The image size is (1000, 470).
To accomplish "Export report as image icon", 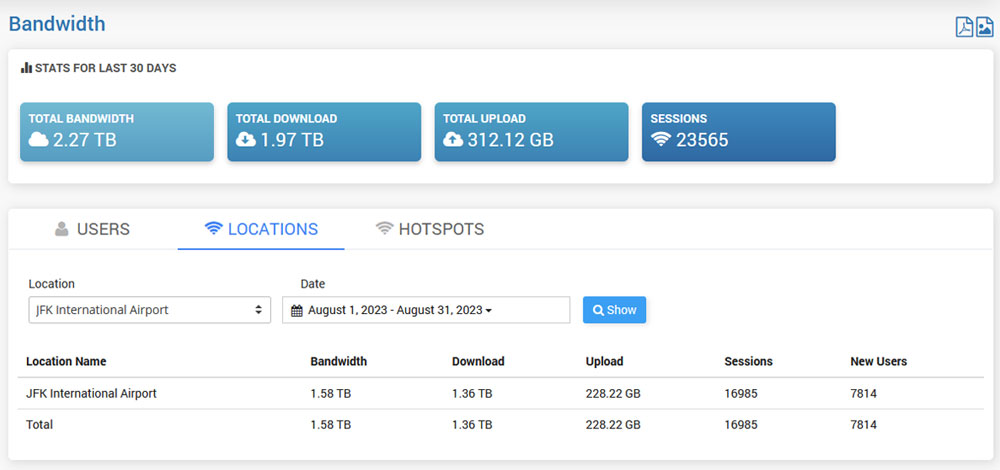I will [984, 27].
